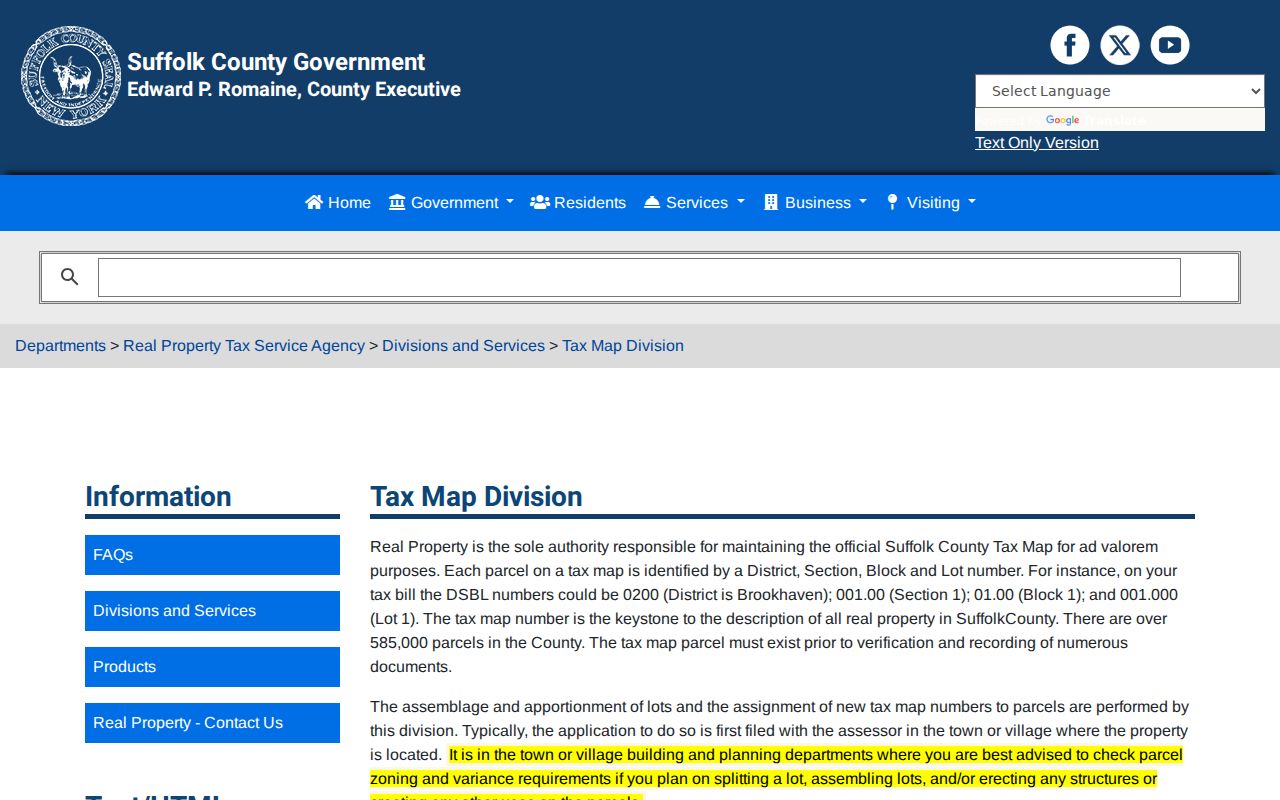Open the Departments breadcrumb link

coord(60,345)
